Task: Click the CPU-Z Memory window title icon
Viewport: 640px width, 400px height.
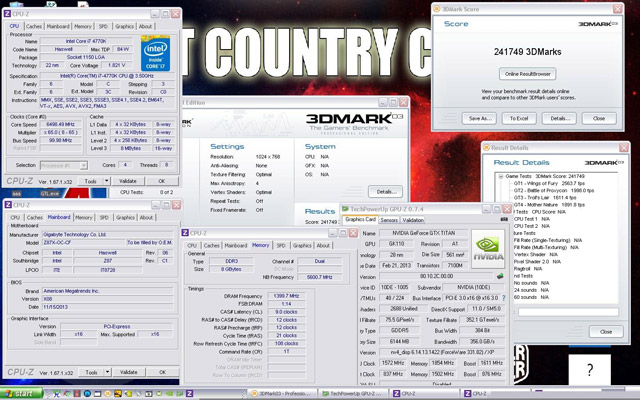Action: [185, 233]
